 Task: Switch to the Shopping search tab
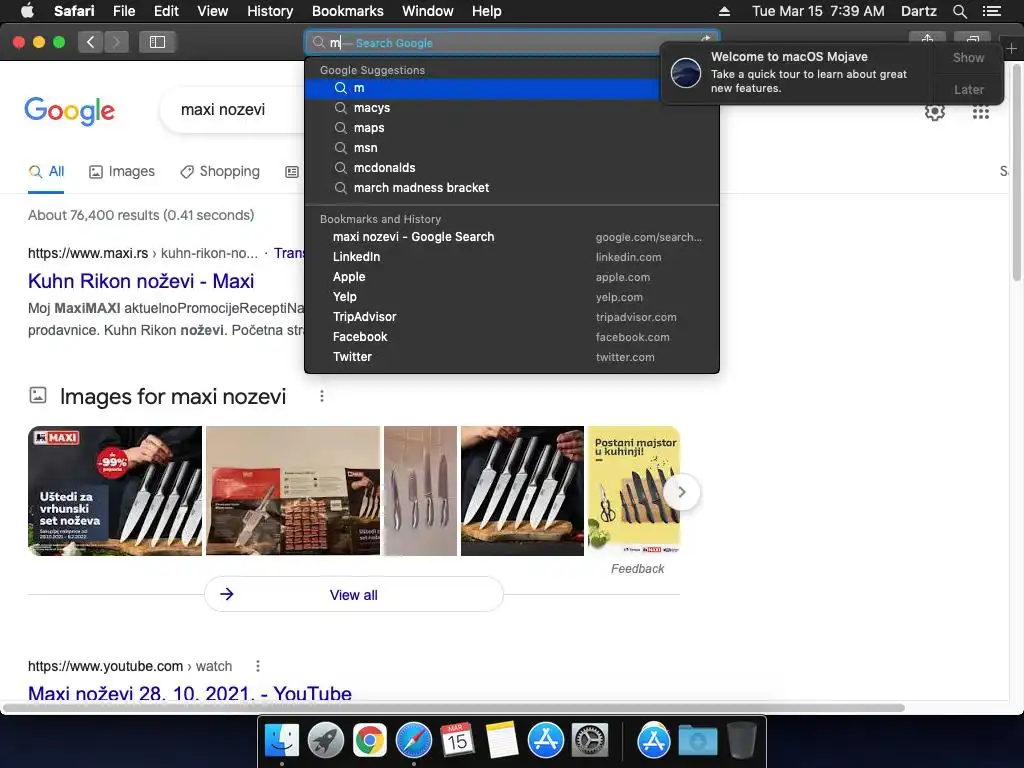click(220, 172)
